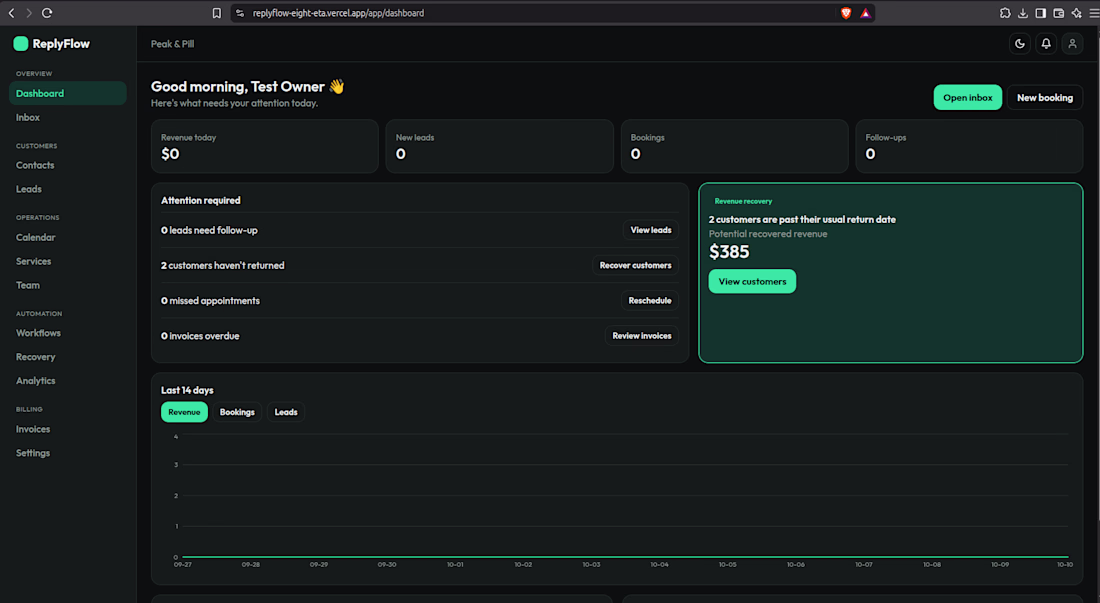Open Recovery in sidebar
Screen dimensions: 1100x603
tap(36, 356)
